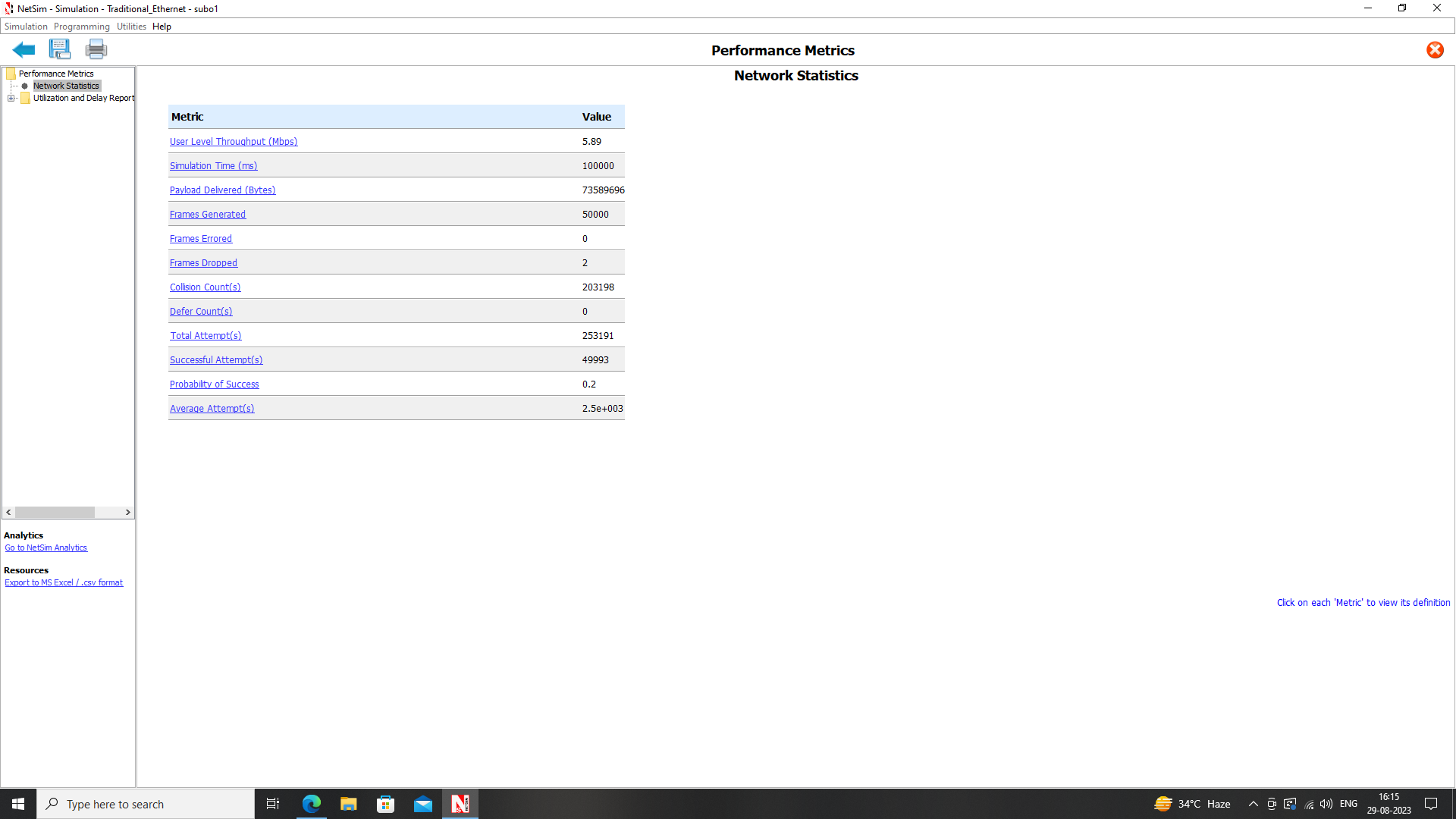Open Probability of Success metric link
Screen dimensions: 1456x819
coord(215,384)
